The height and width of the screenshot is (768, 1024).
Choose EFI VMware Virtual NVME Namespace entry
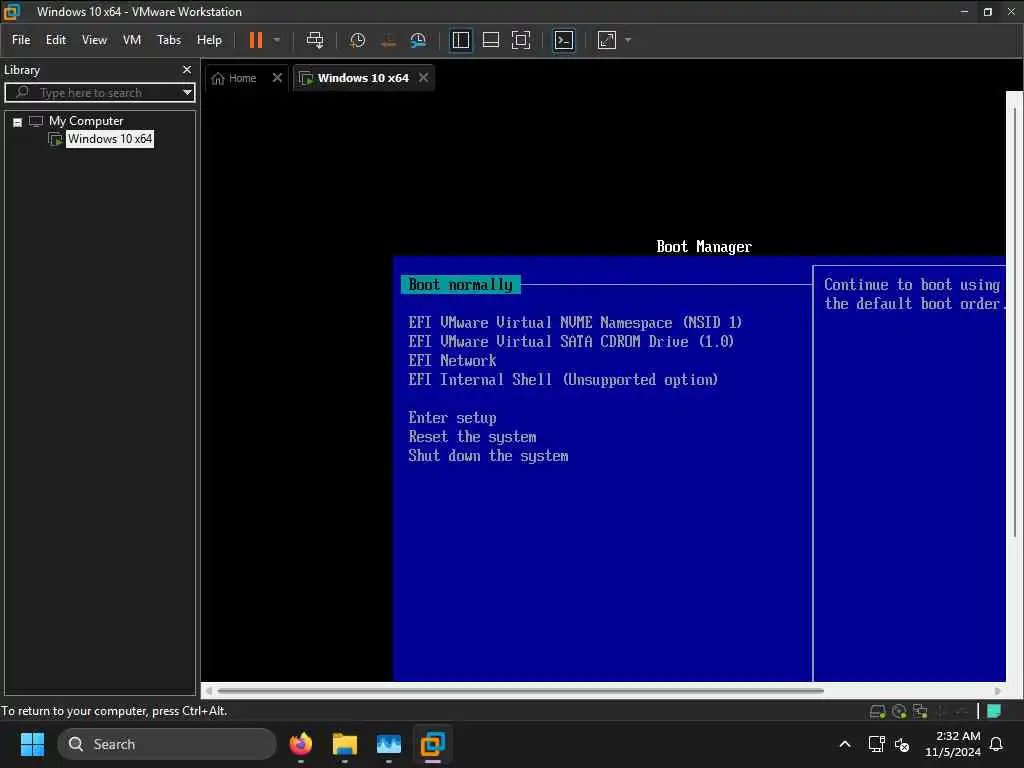(575, 323)
